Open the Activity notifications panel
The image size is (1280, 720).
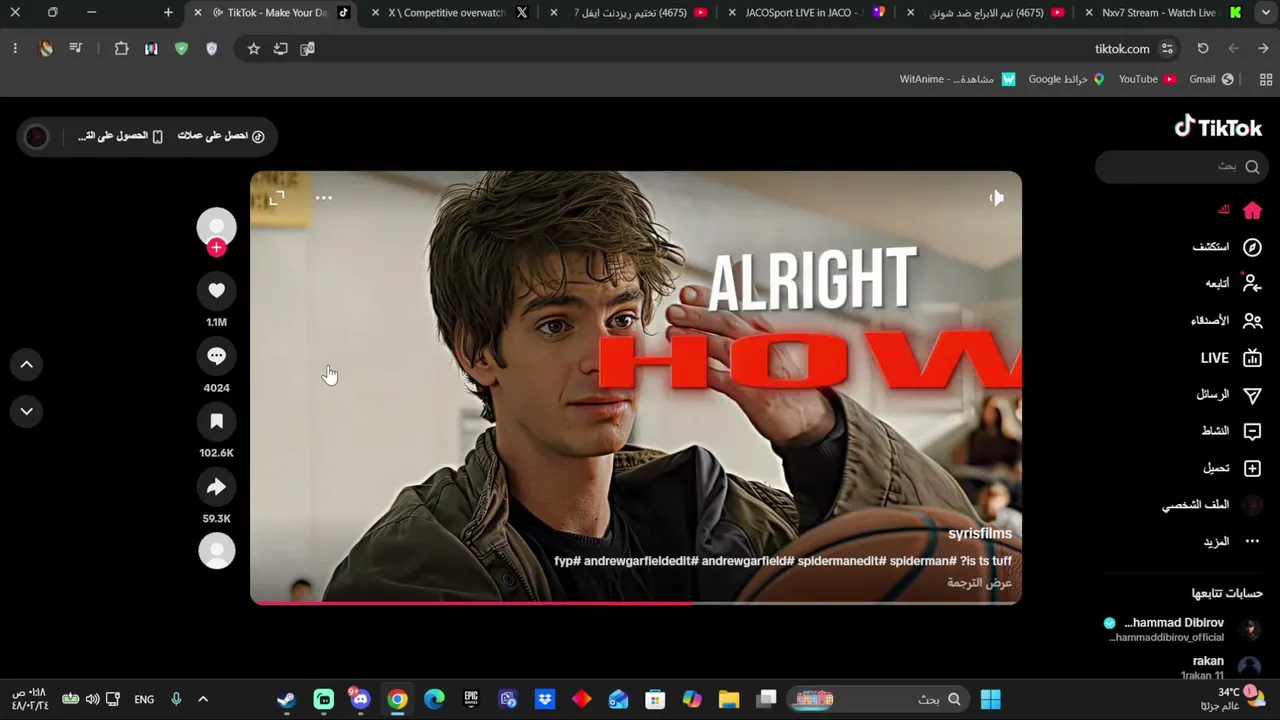[x=1232, y=431]
